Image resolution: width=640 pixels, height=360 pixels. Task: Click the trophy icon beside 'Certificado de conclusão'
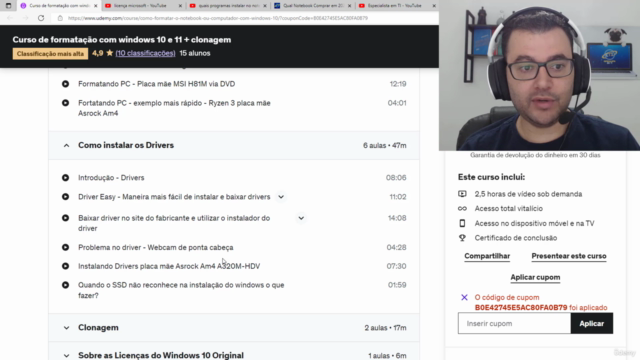462,238
